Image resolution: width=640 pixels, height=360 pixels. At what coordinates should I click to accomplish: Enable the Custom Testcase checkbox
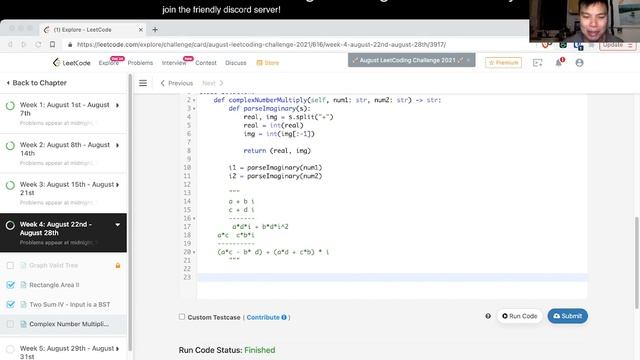pos(182,317)
